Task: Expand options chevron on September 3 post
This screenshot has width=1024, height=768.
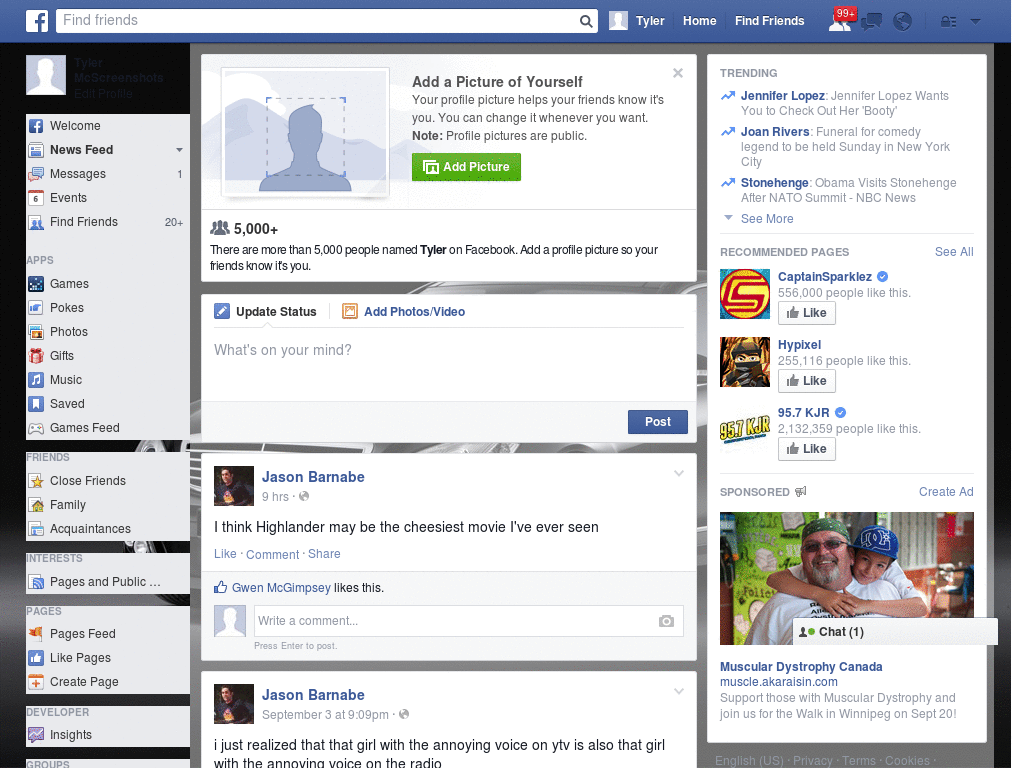Action: pyautogui.click(x=679, y=691)
